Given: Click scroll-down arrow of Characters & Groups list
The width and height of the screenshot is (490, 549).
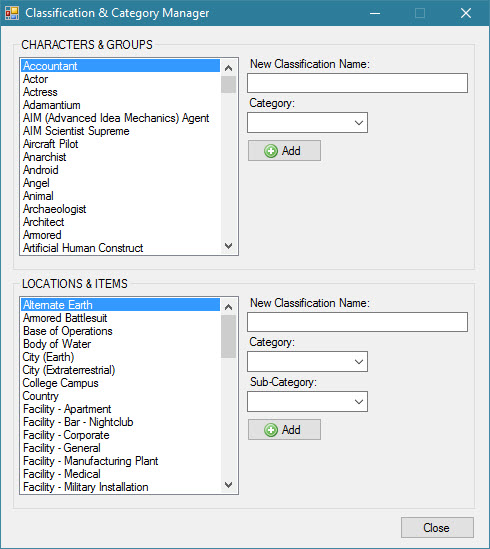Looking at the screenshot, I should pos(228,246).
